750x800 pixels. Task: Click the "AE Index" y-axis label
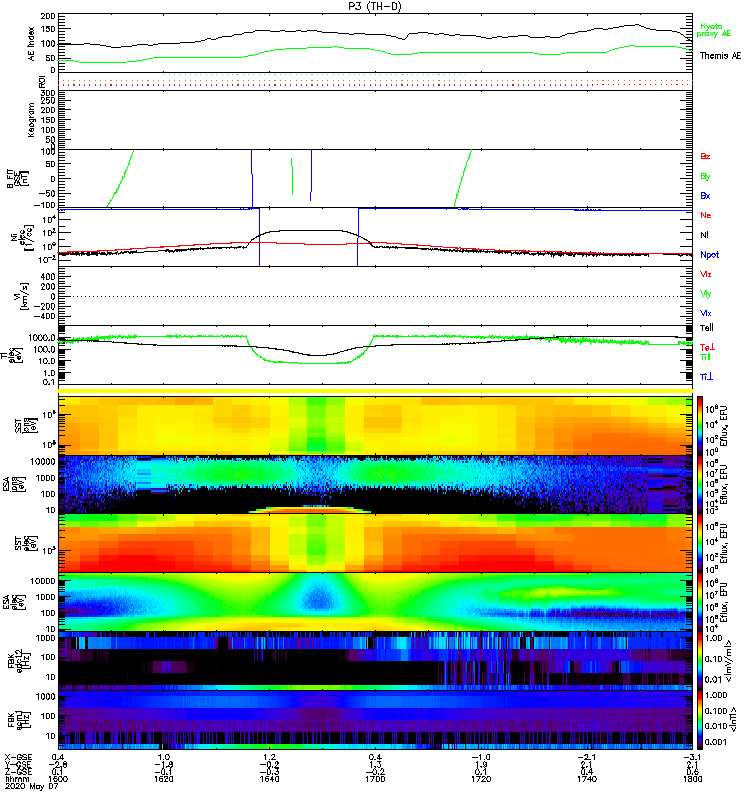pyautogui.click(x=32, y=44)
